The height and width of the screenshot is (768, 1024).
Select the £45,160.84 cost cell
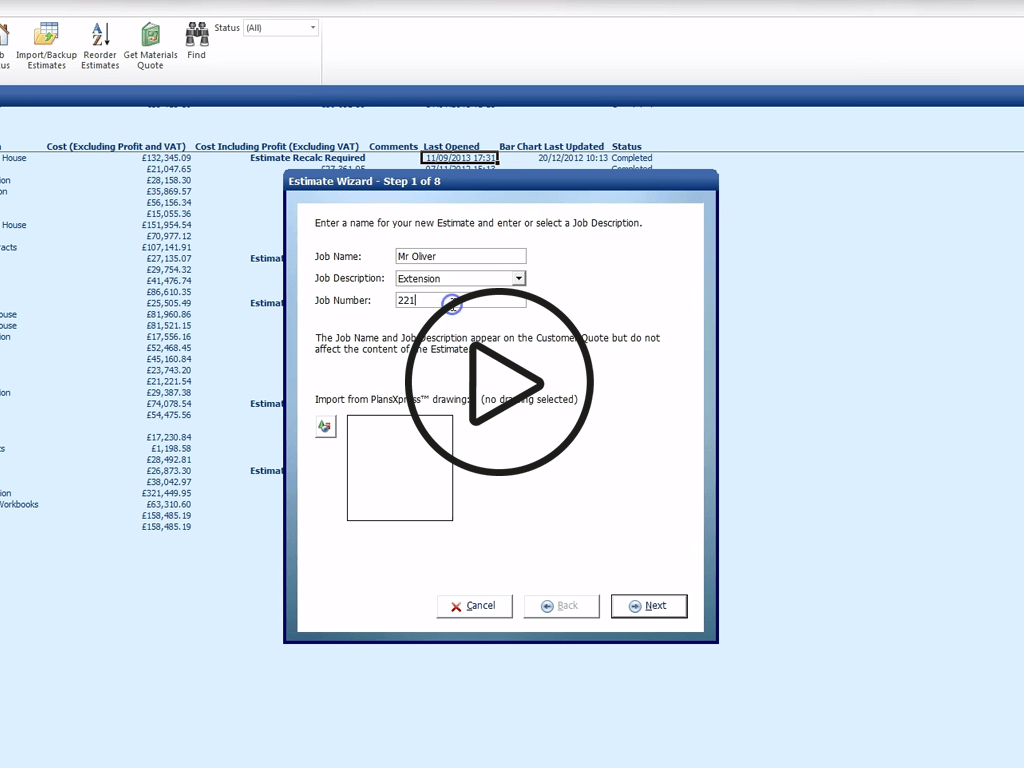point(168,359)
